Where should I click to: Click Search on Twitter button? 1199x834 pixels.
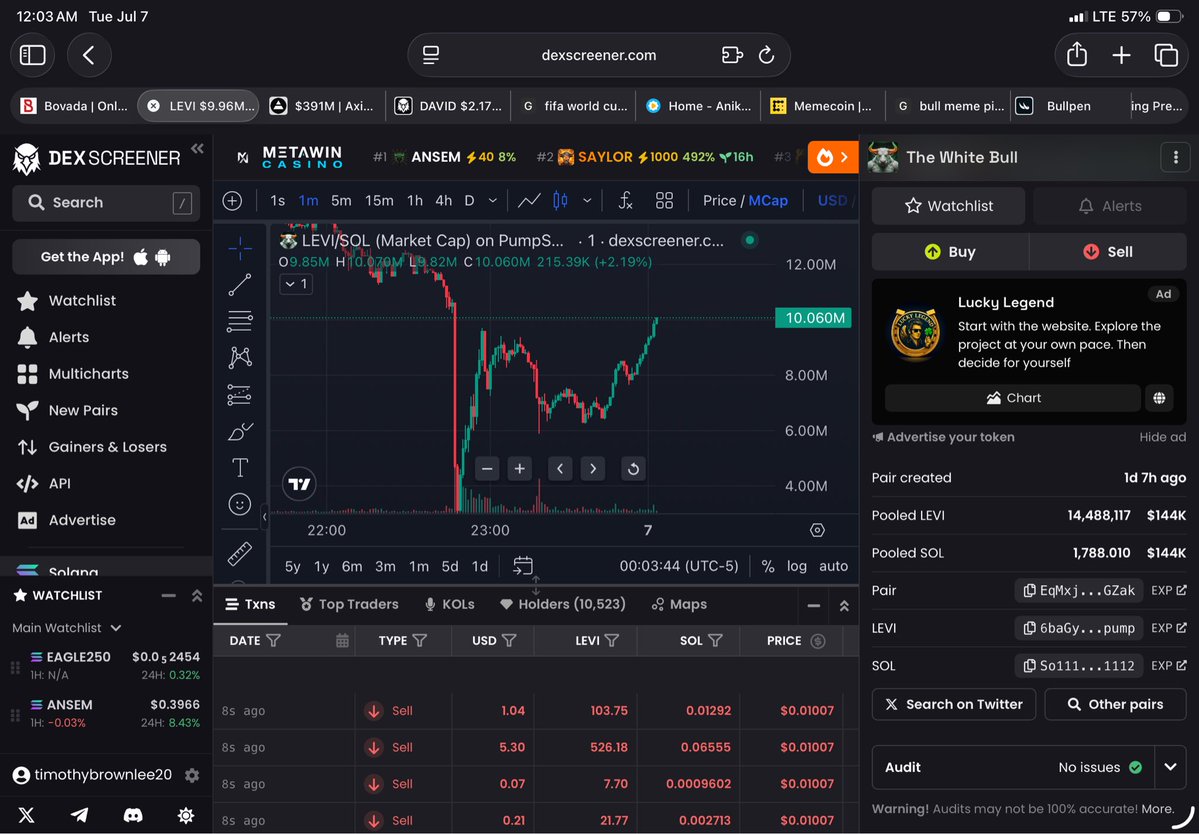954,704
